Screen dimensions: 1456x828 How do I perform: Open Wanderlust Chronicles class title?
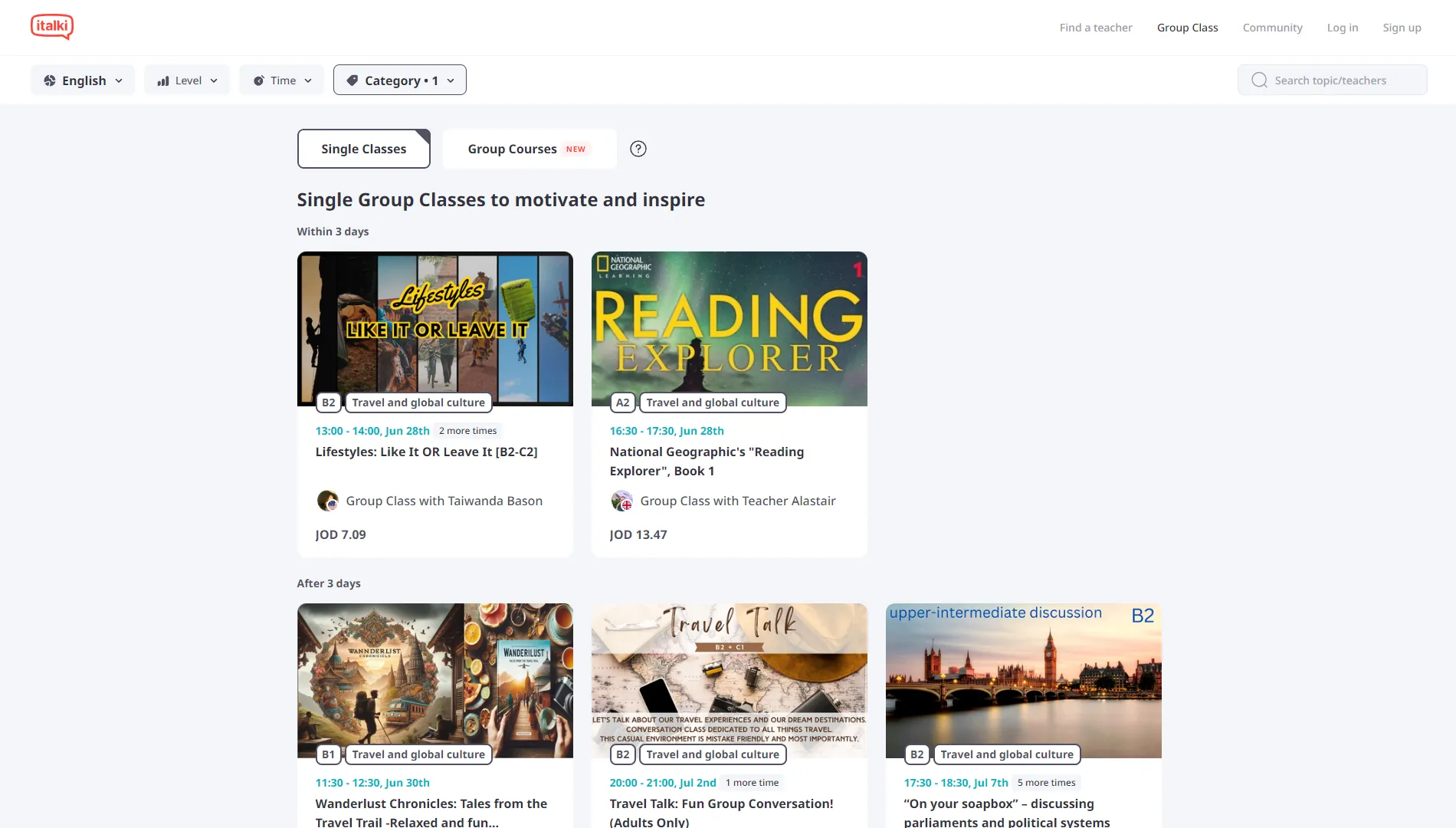tap(431, 813)
